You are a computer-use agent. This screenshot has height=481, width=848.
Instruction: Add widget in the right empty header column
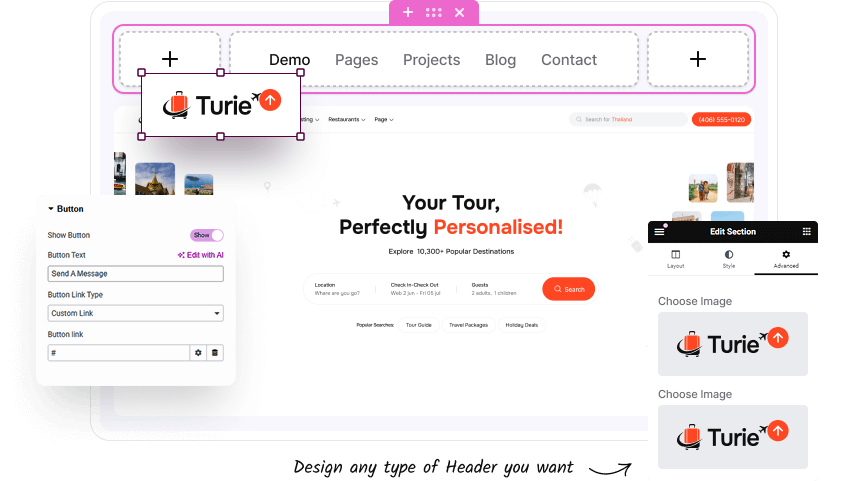tap(698, 59)
